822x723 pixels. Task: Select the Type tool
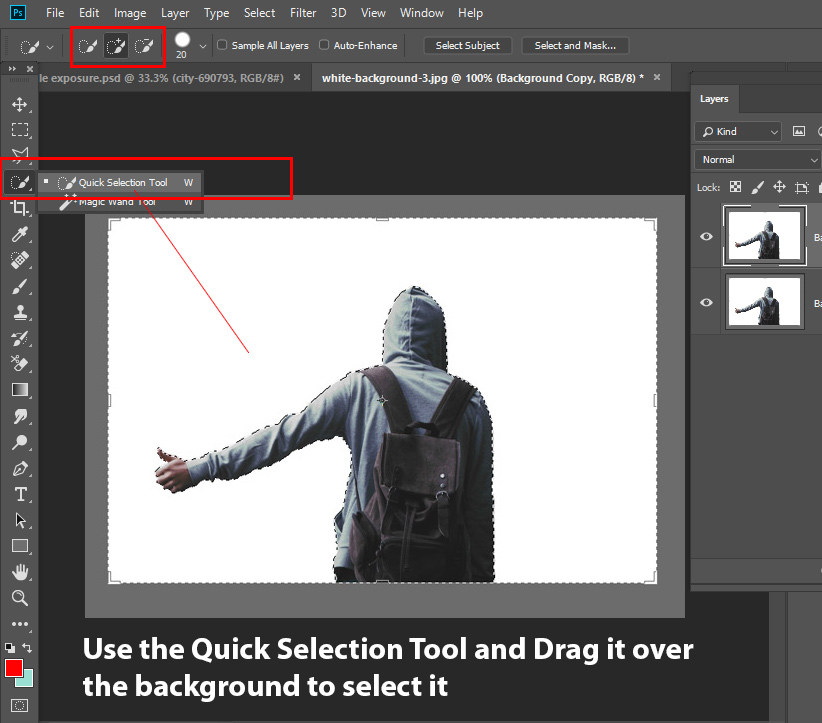pyautogui.click(x=20, y=494)
